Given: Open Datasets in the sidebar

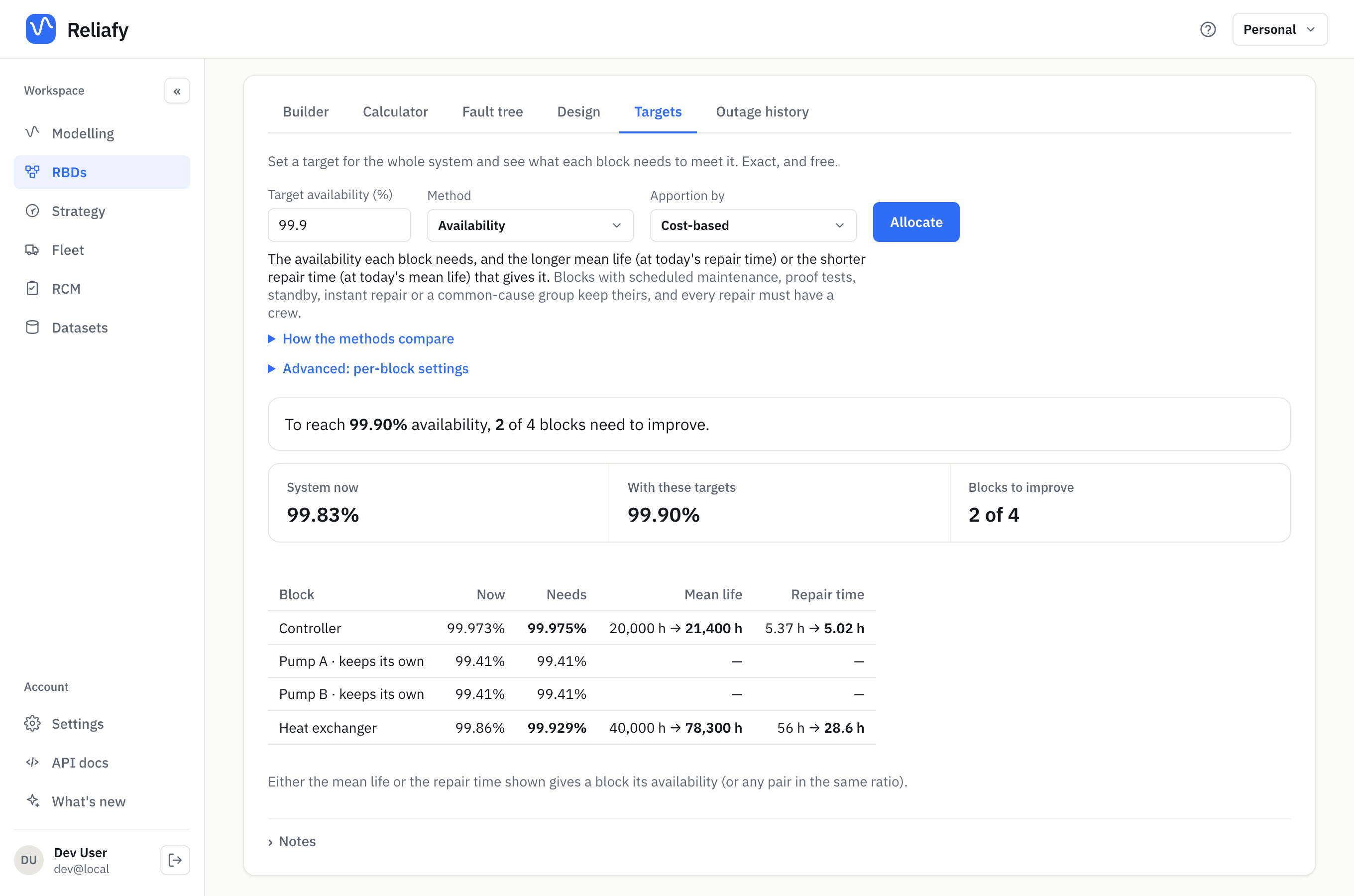Looking at the screenshot, I should pos(102,328).
